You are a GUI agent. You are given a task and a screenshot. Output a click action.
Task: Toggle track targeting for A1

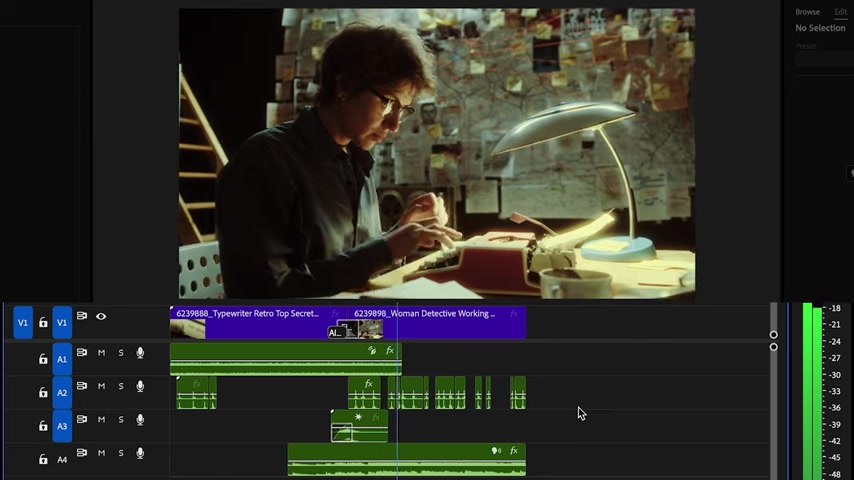pyautogui.click(x=62, y=359)
